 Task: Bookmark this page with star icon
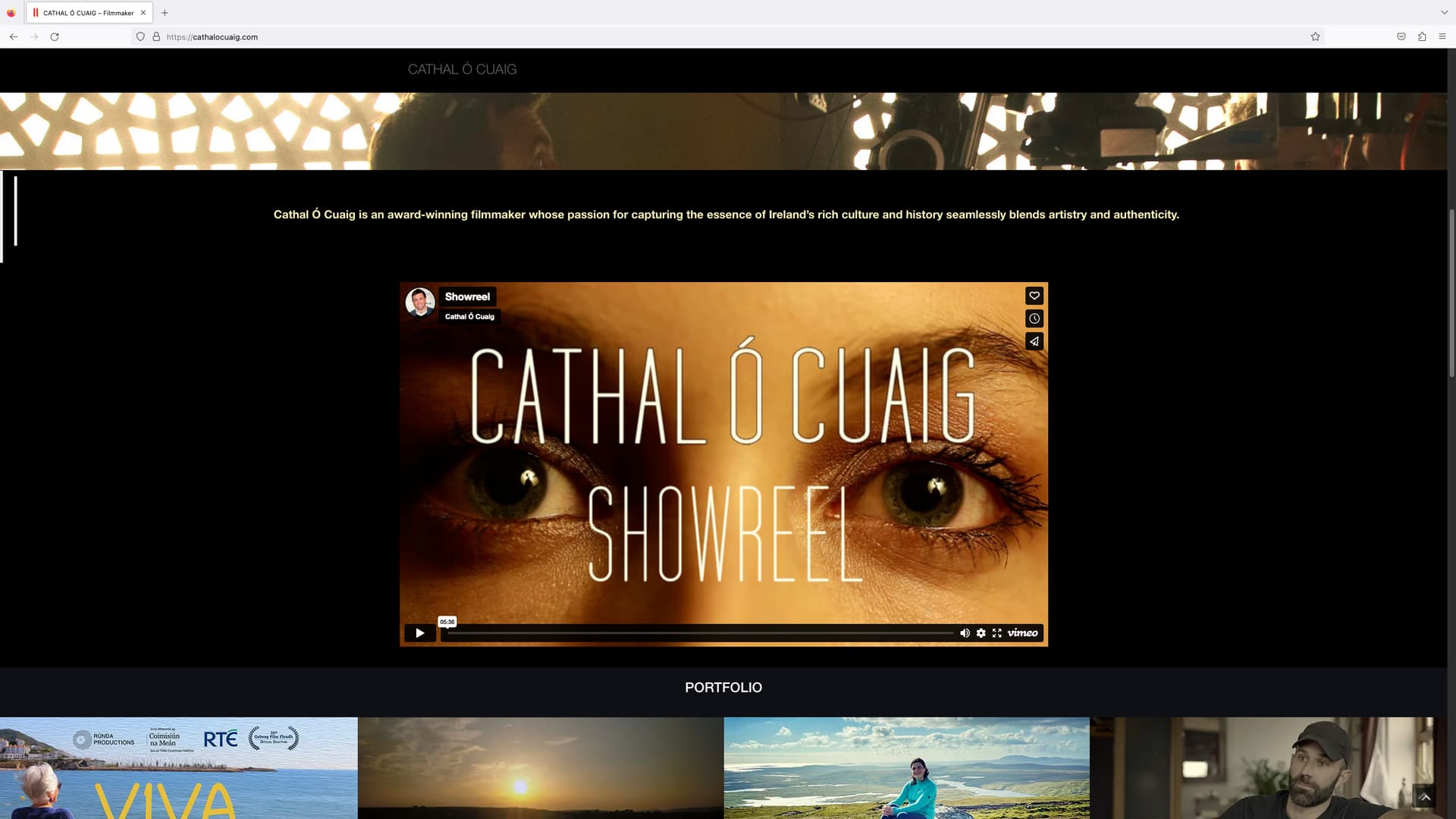click(1316, 36)
